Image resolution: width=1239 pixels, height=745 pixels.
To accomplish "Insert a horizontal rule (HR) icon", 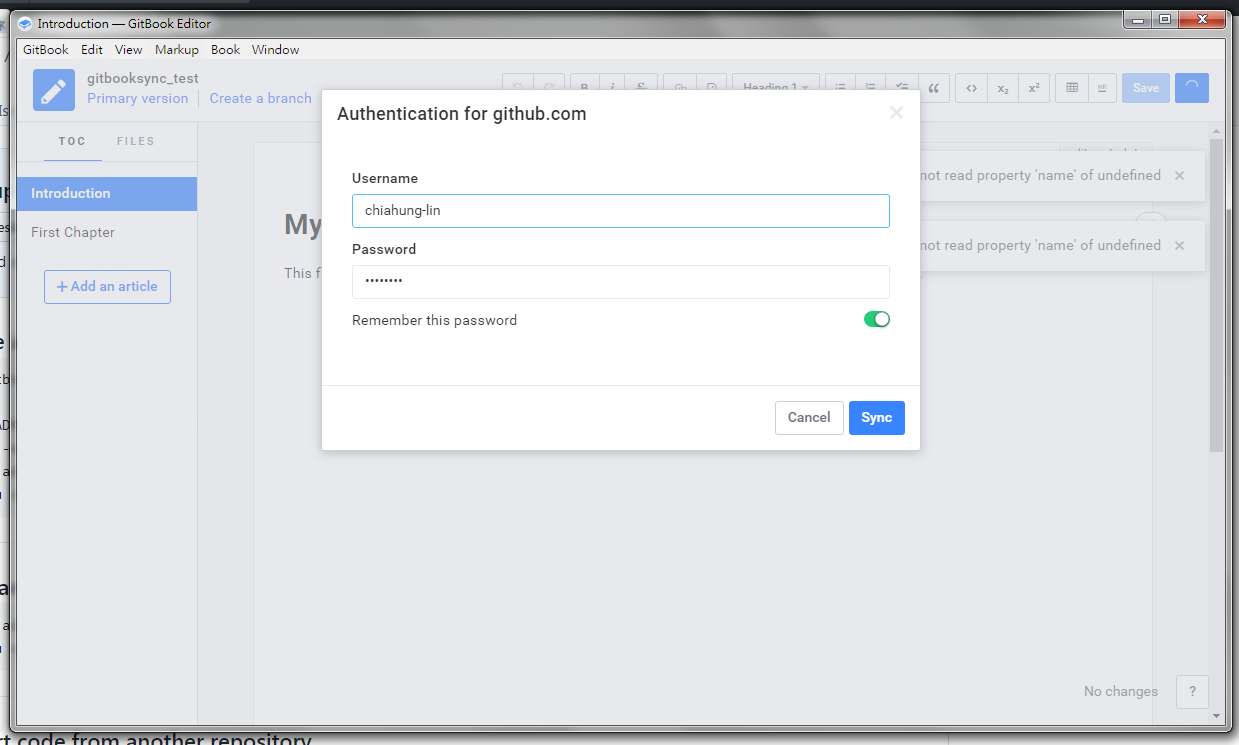I will click(x=1102, y=88).
